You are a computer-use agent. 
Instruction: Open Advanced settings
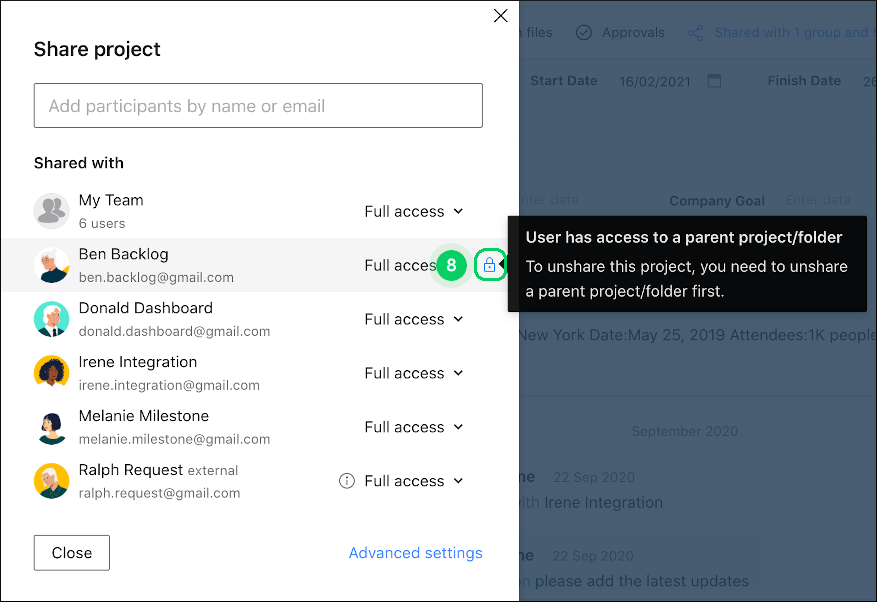(x=415, y=552)
